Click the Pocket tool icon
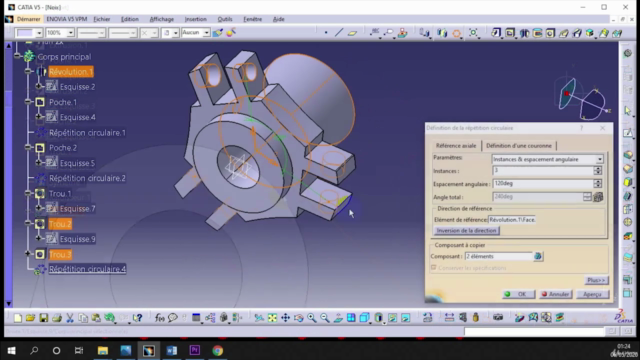This screenshot has width=640, height=360. coord(510,33)
